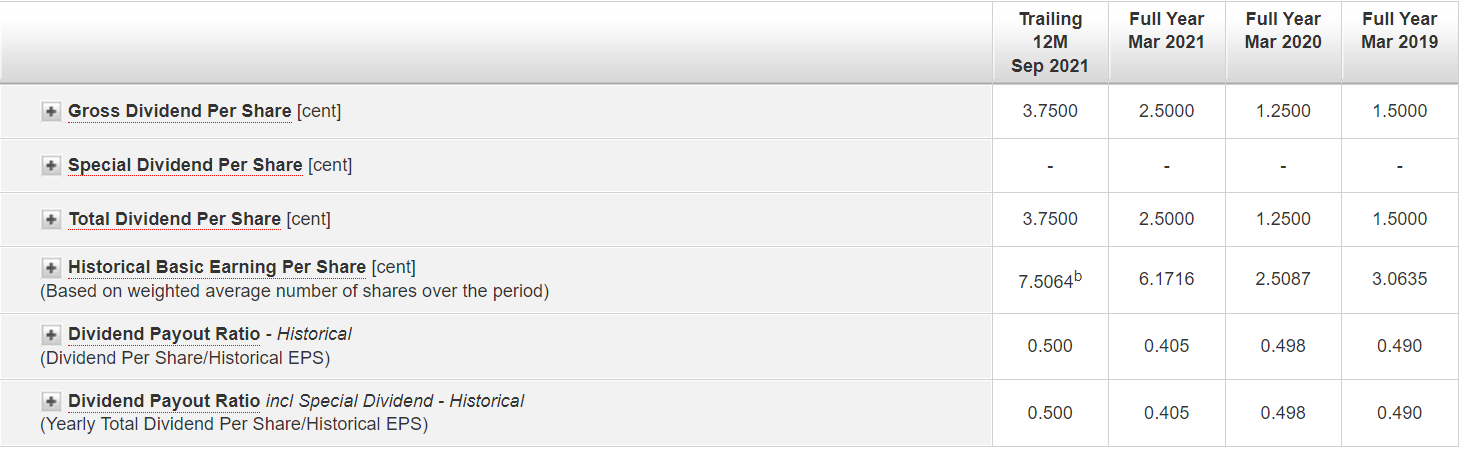The height and width of the screenshot is (449, 1460).
Task: Select the Full Year Mar 2021 column header
Action: (1166, 31)
